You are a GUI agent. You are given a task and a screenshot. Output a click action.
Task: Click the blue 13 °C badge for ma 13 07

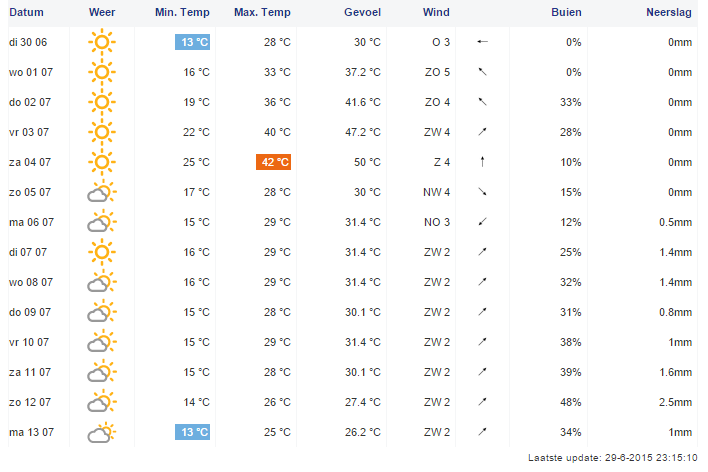194,432
